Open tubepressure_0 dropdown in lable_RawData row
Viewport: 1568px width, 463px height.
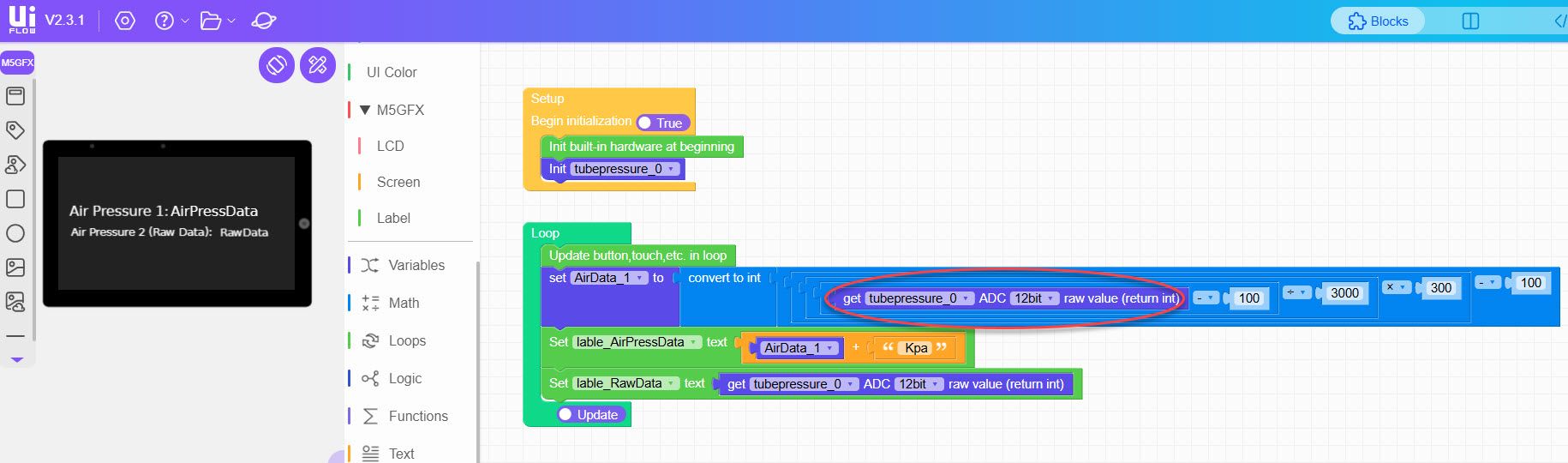coord(804,384)
